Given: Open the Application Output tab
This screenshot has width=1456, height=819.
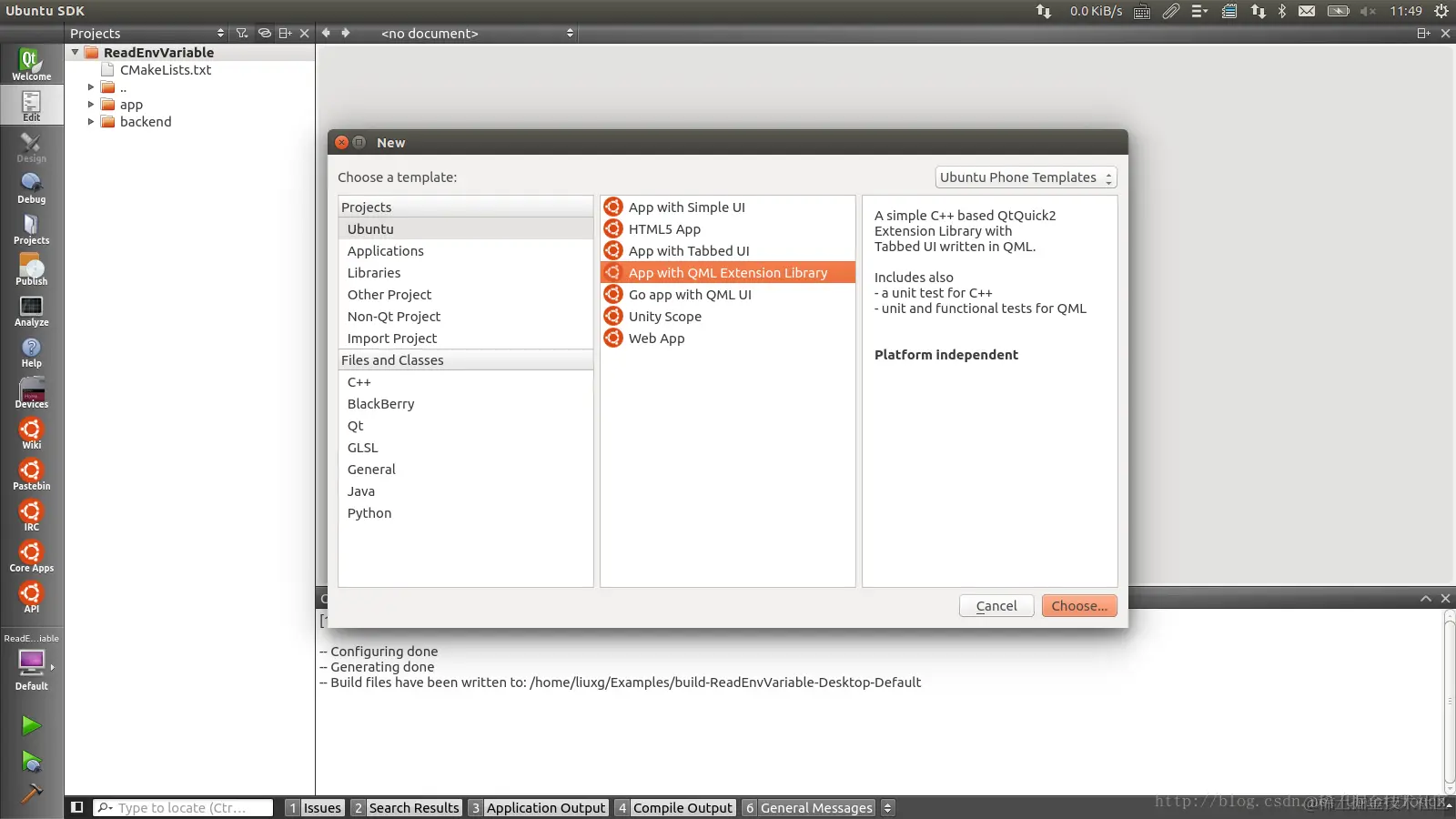Looking at the screenshot, I should click(538, 808).
